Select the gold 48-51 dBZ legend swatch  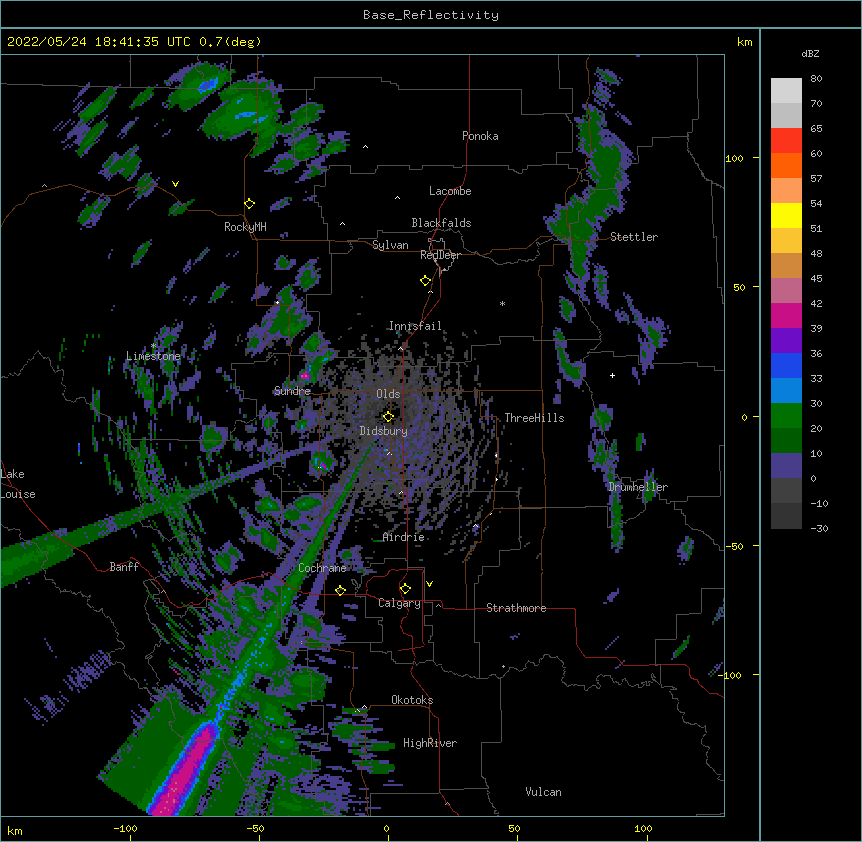(786, 240)
